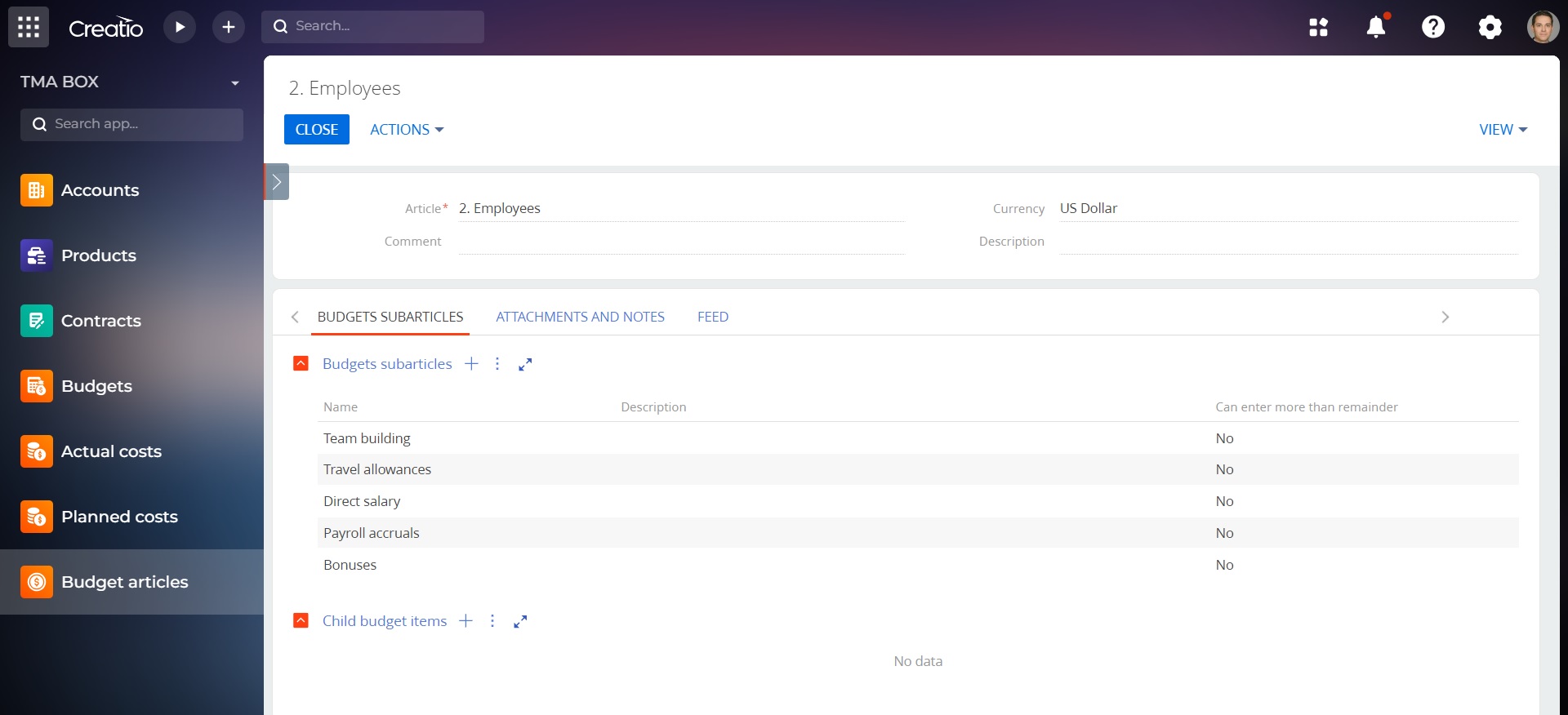
Task: Collapse the Child budget items detail
Action: pos(301,620)
